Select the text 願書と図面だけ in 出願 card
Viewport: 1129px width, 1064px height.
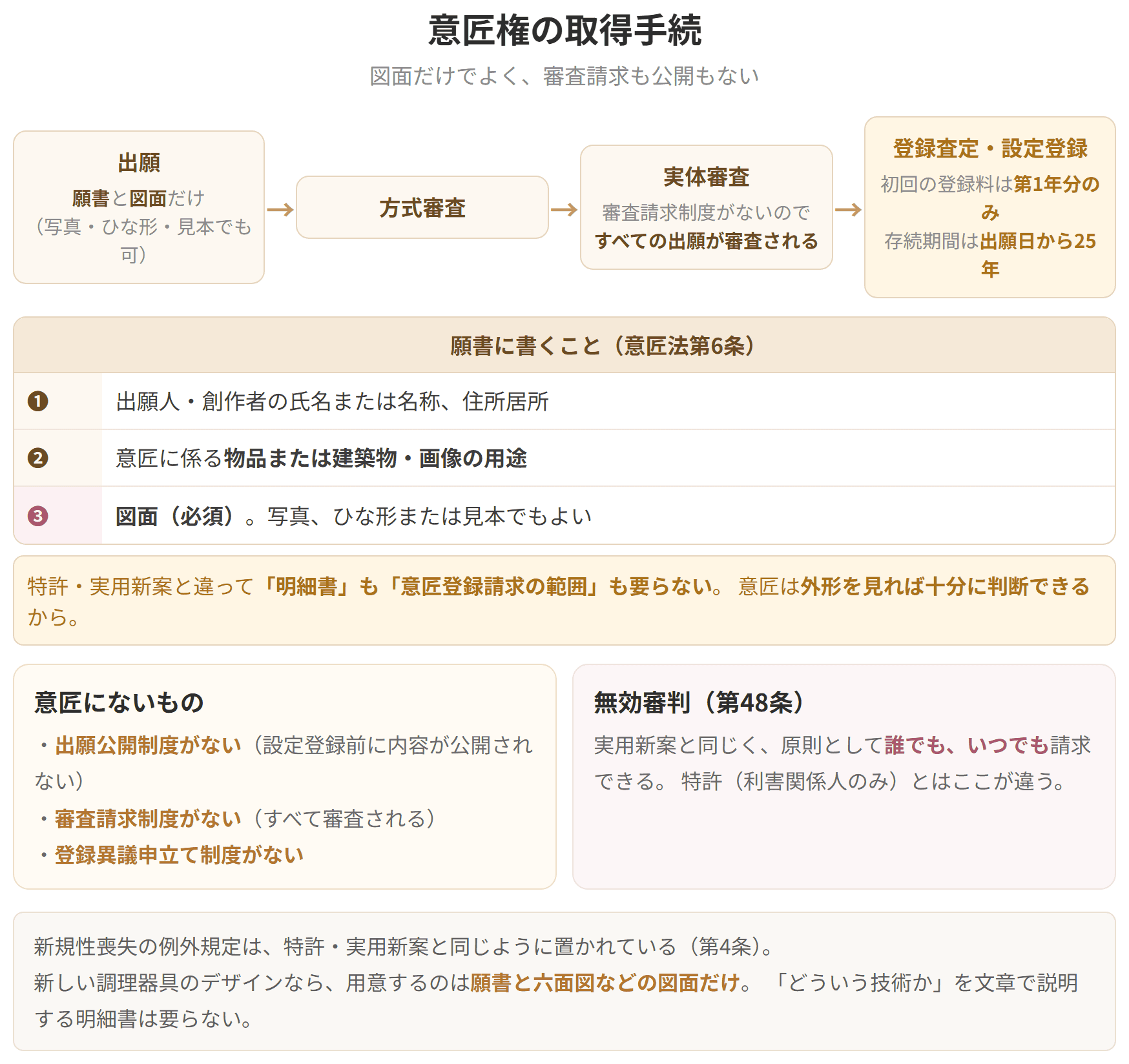139,198
